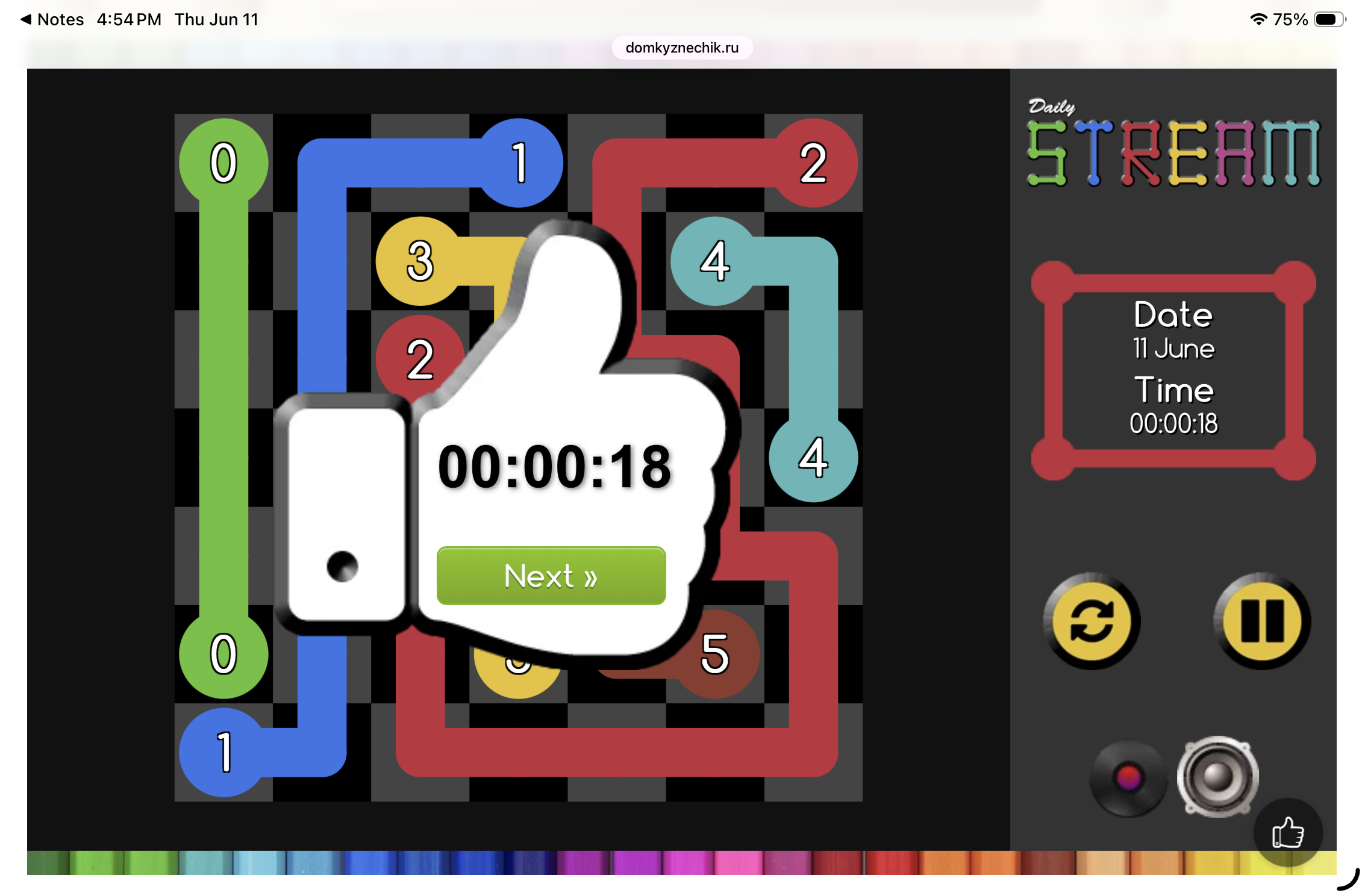Tap the upper teal 4 node

pos(715,261)
